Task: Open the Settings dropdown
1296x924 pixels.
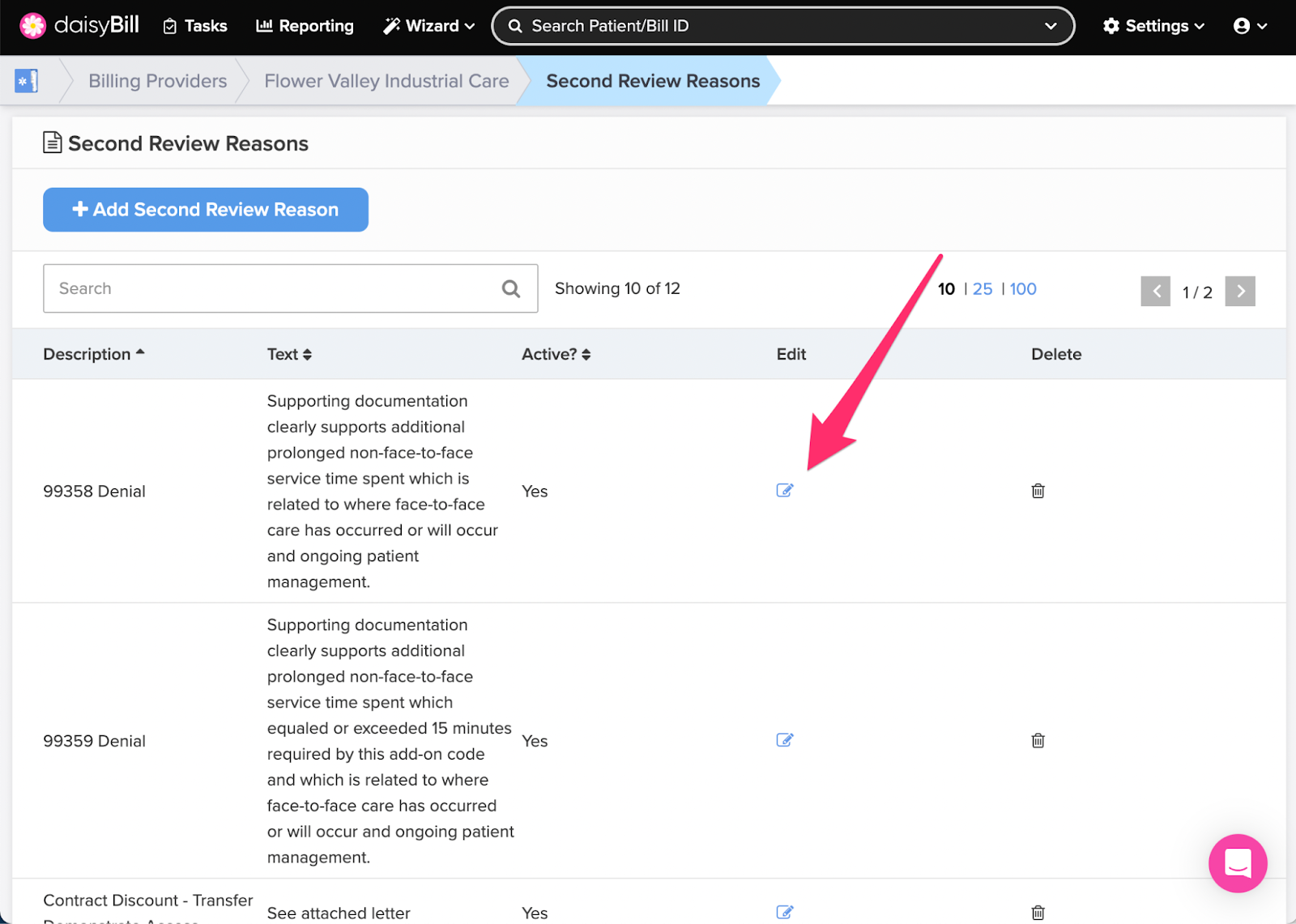Action: pos(1153,26)
